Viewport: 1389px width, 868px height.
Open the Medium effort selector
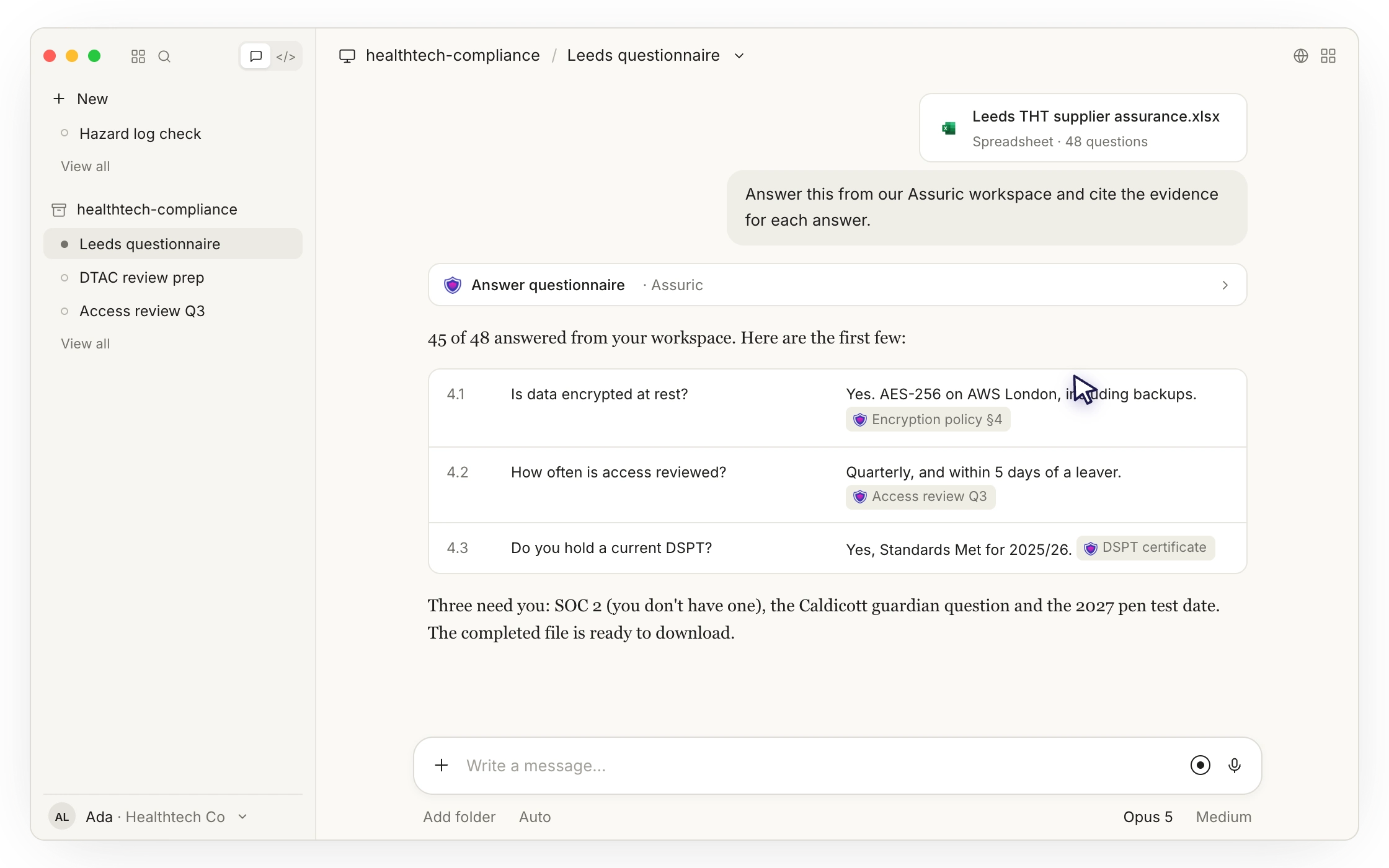(x=1223, y=817)
